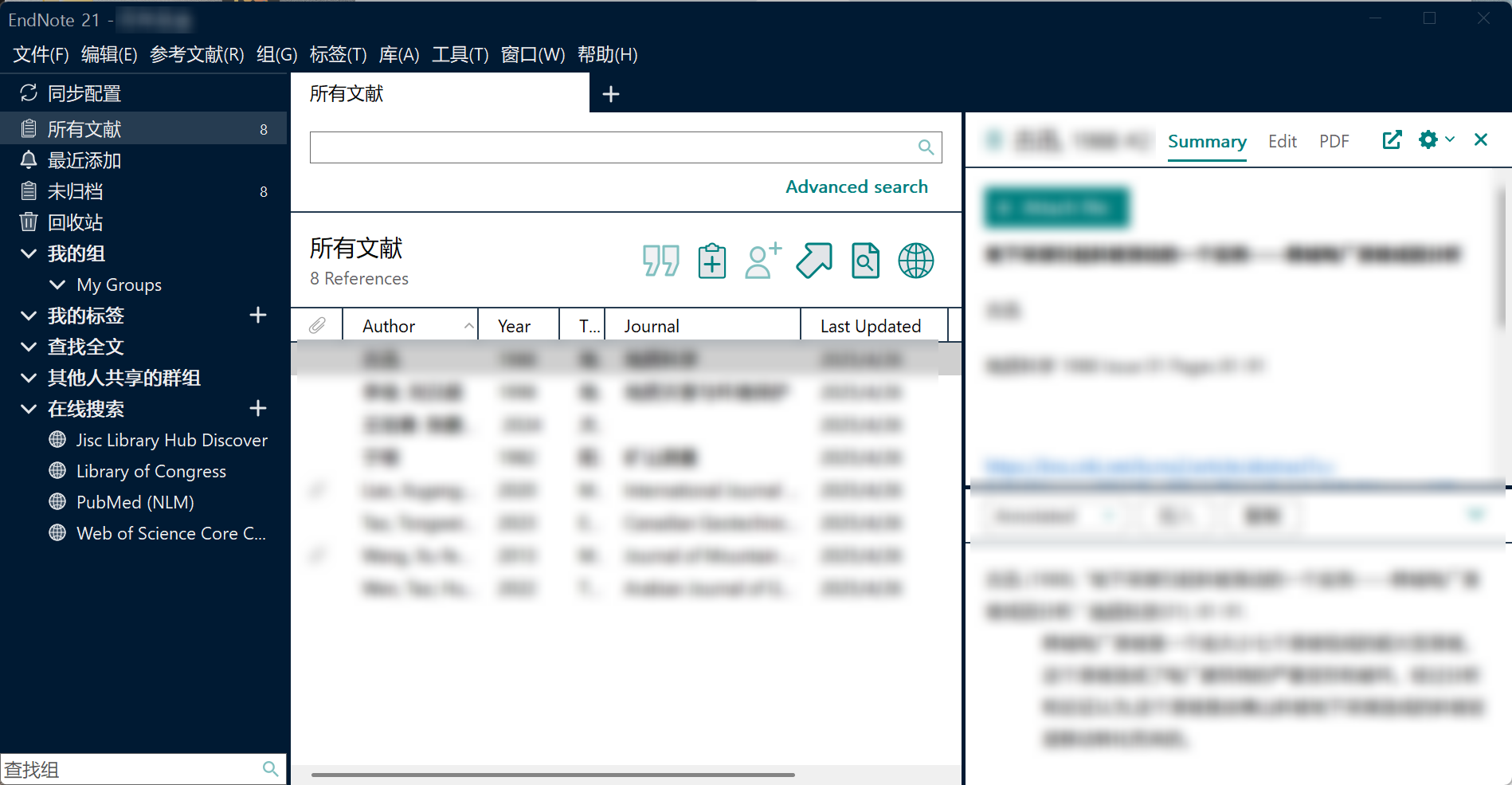Switch to the PDF tab

1334,141
